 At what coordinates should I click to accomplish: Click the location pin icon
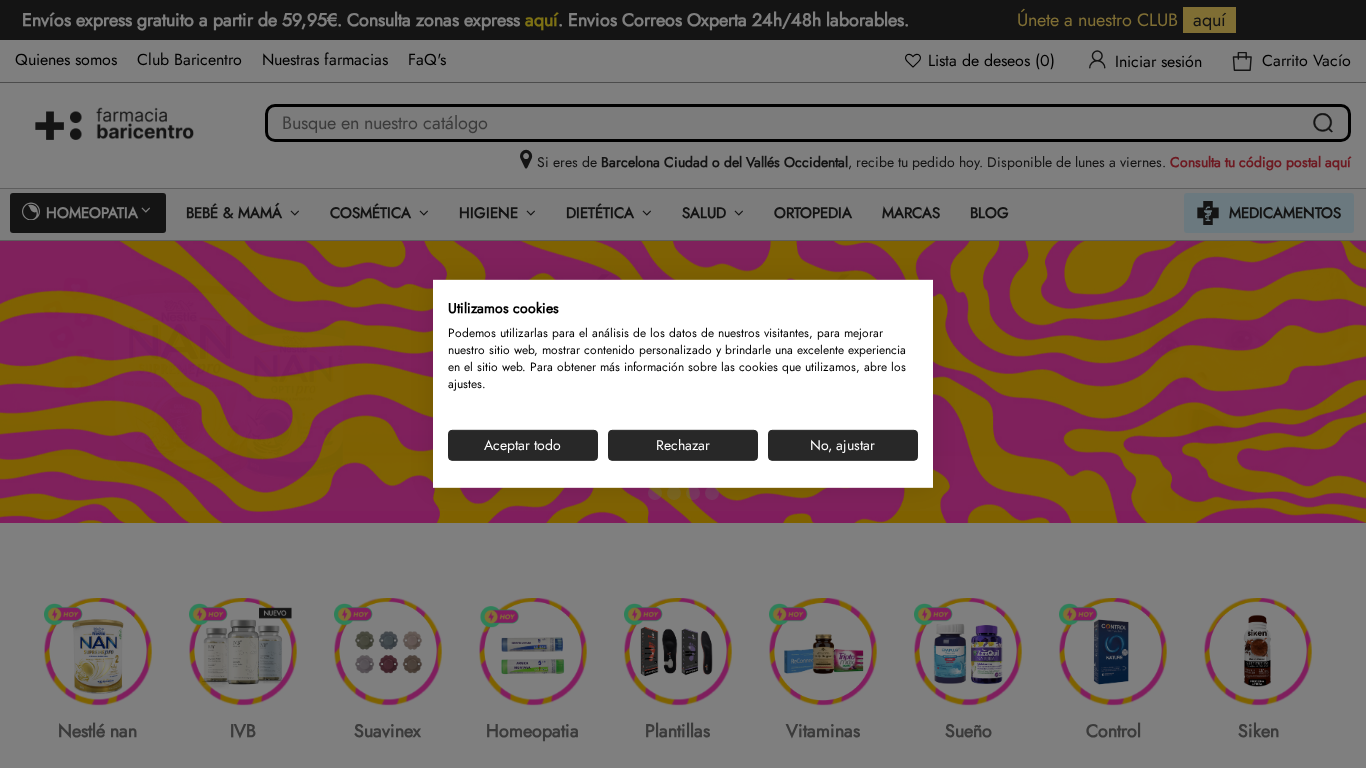point(526,160)
